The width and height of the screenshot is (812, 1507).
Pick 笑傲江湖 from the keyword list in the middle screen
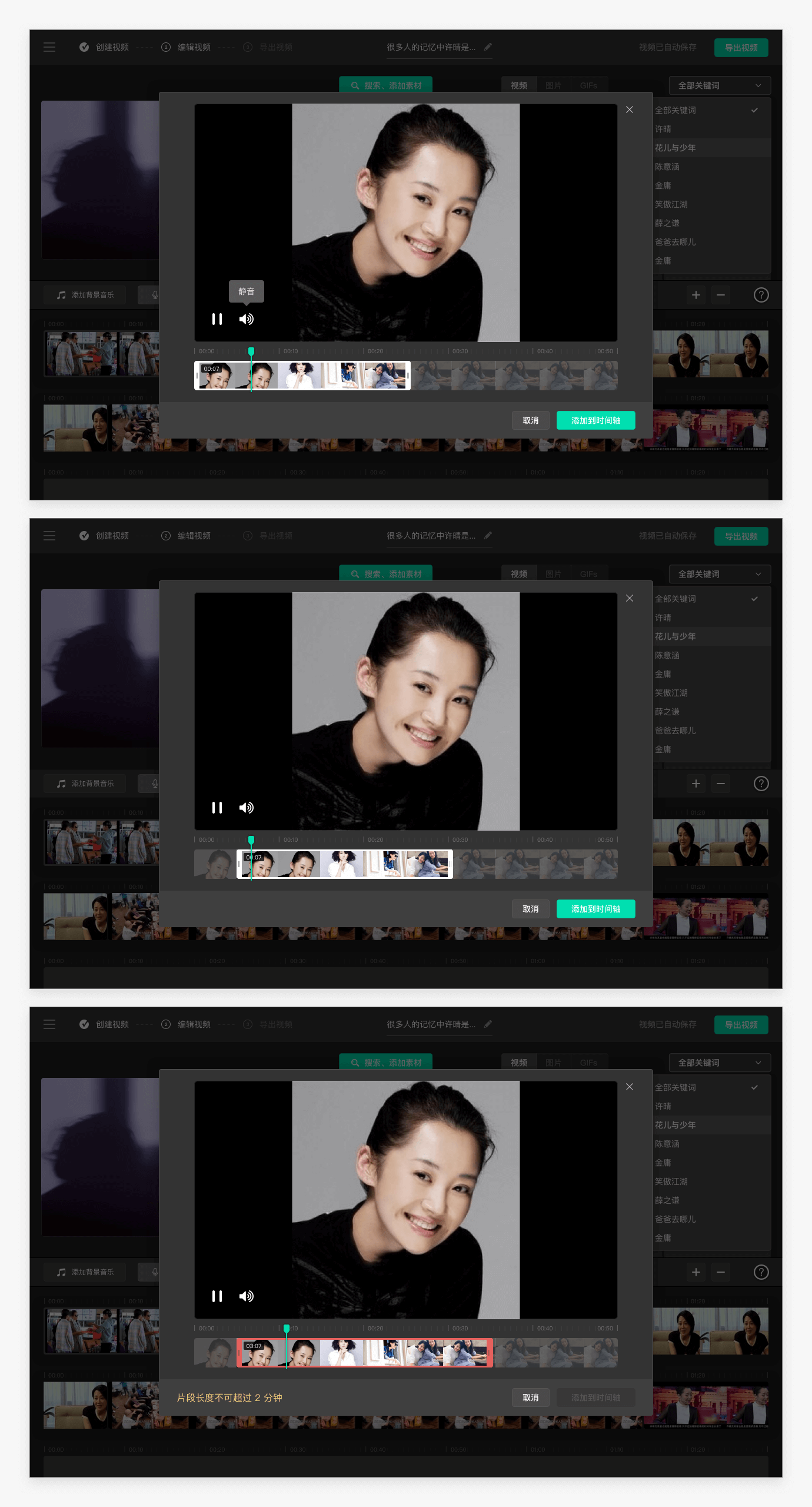[671, 693]
